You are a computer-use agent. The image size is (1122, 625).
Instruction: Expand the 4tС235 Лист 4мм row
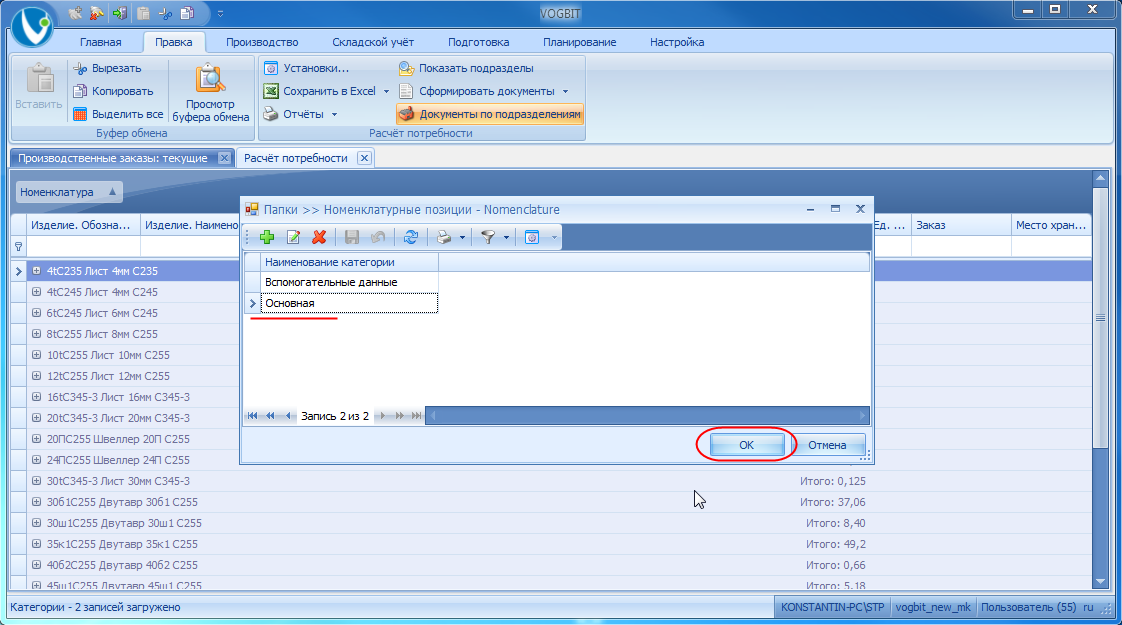[x=36, y=271]
